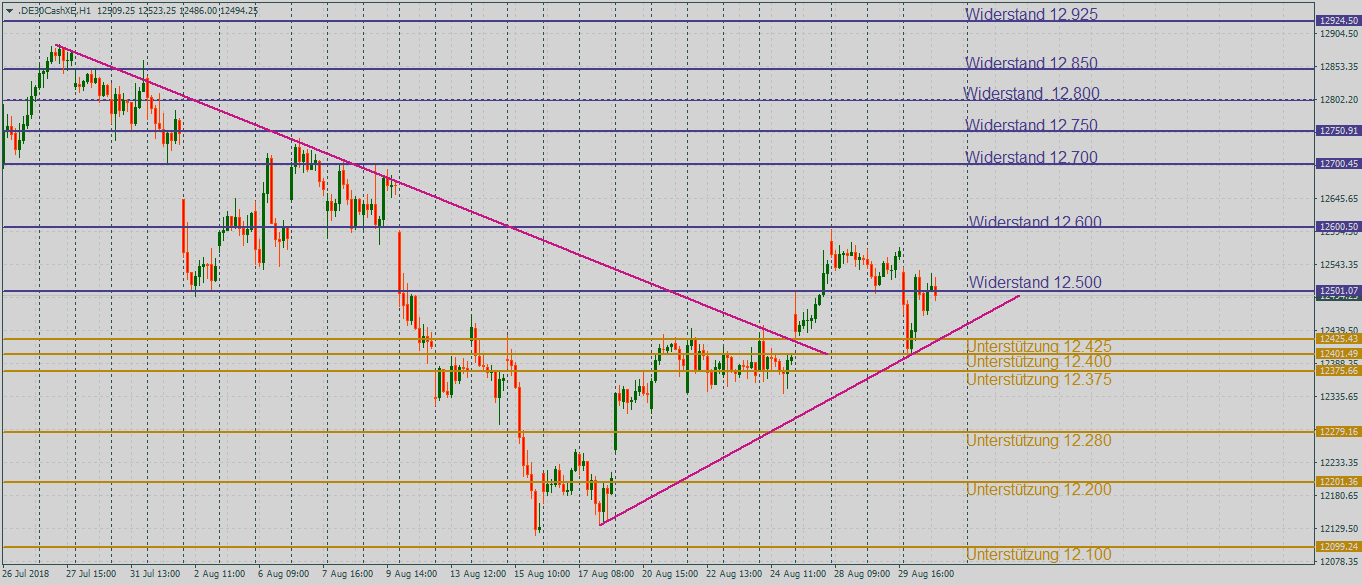The height and width of the screenshot is (585, 1362).
Task: Open the chart menu arrow beside the symbol name
Action: [9, 10]
